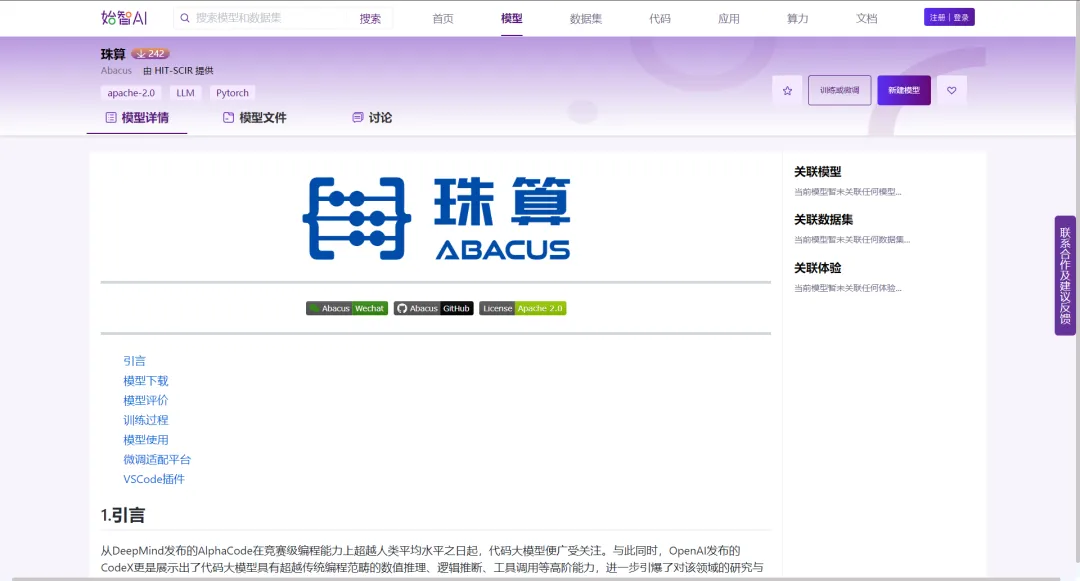1080x581 pixels.
Task: Click the 搜索 search button
Action: [x=370, y=19]
